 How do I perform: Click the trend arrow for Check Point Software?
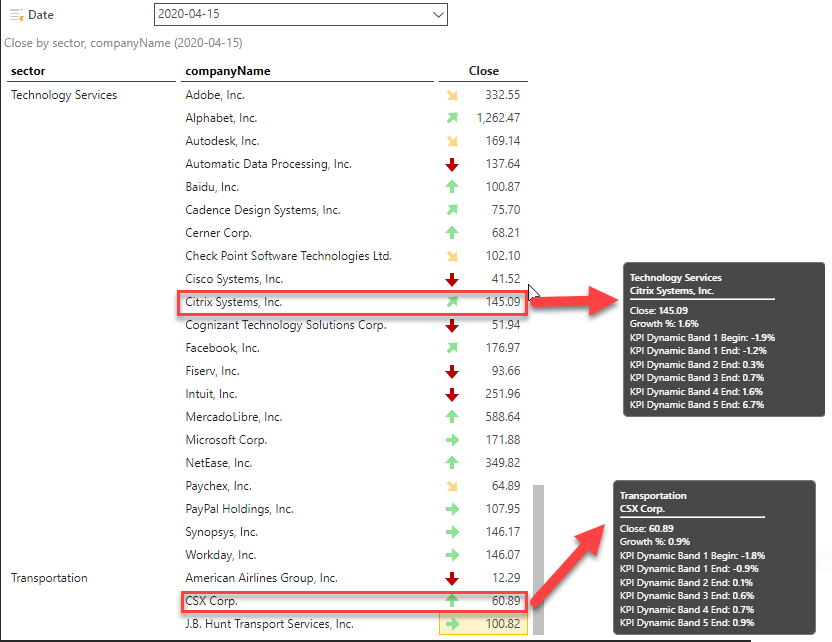(x=452, y=256)
